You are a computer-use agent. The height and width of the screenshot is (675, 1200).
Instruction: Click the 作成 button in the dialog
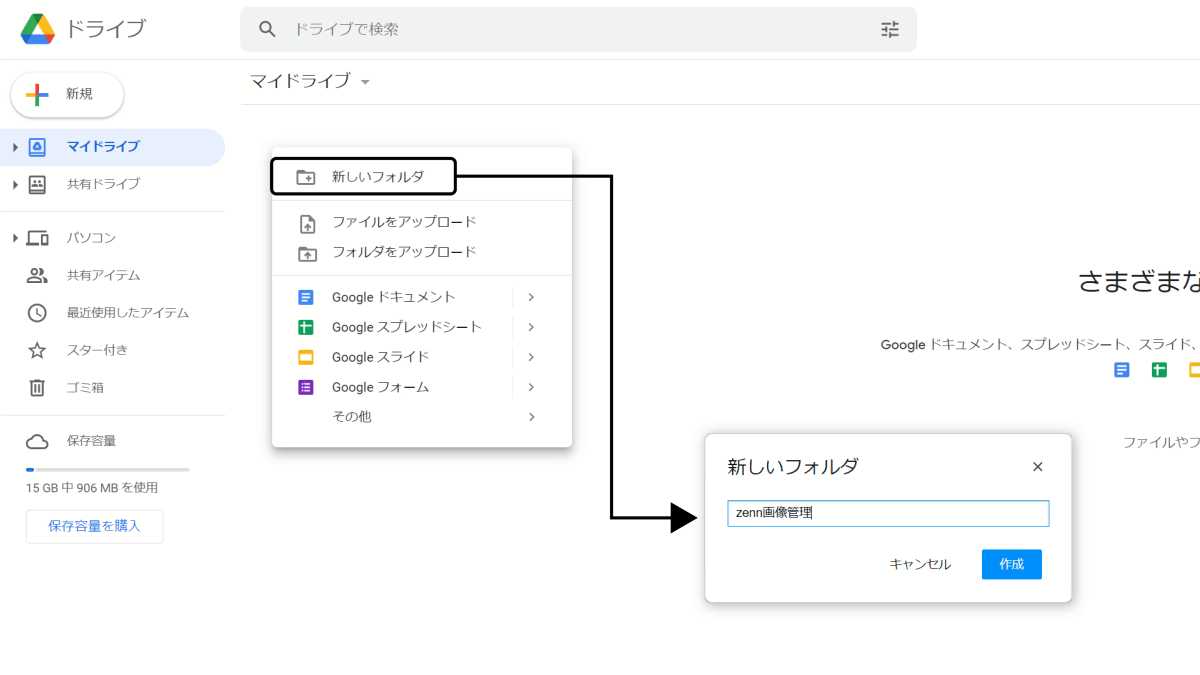(1011, 564)
